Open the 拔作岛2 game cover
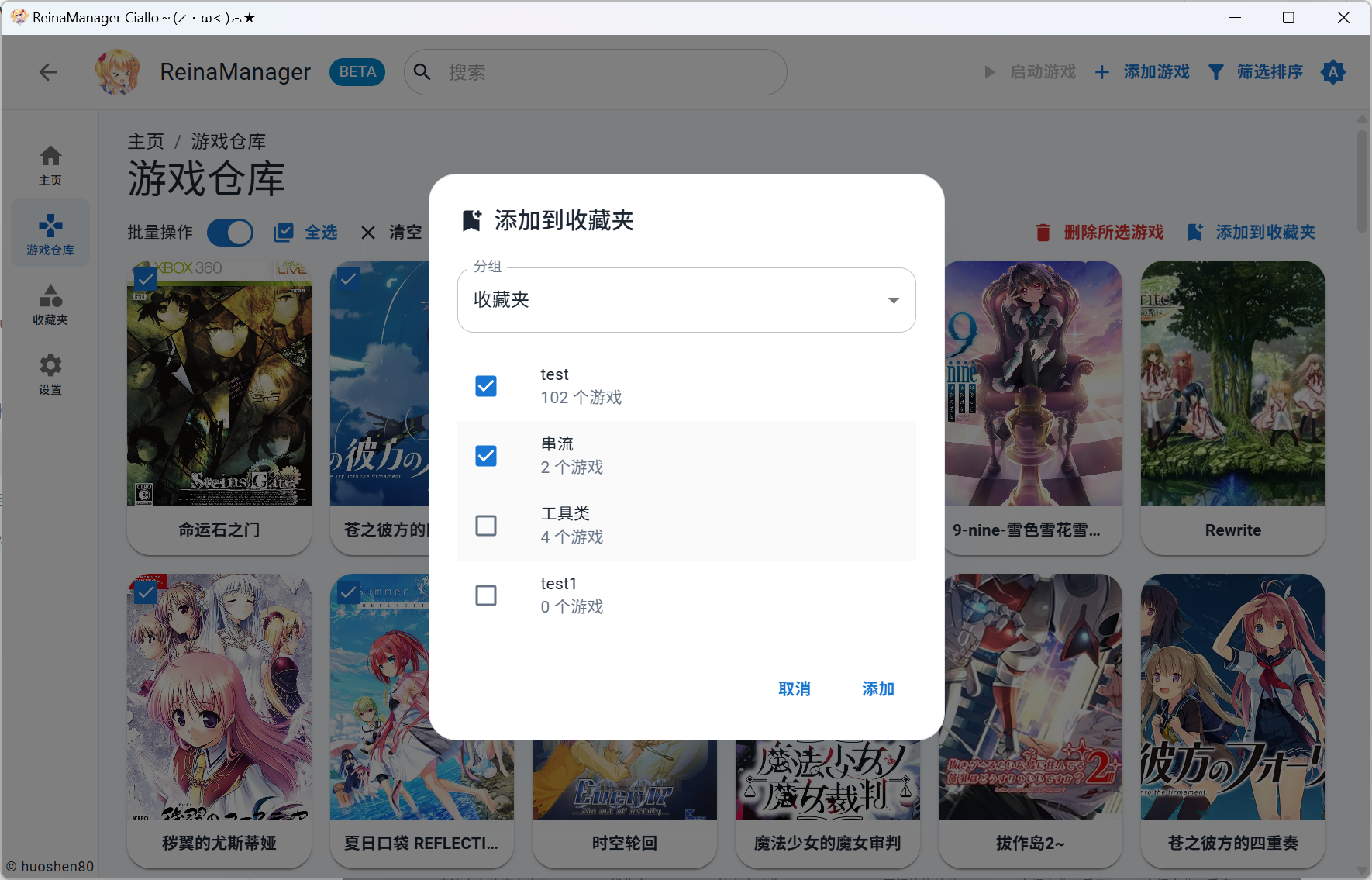1372x880 pixels. [x=1031, y=696]
